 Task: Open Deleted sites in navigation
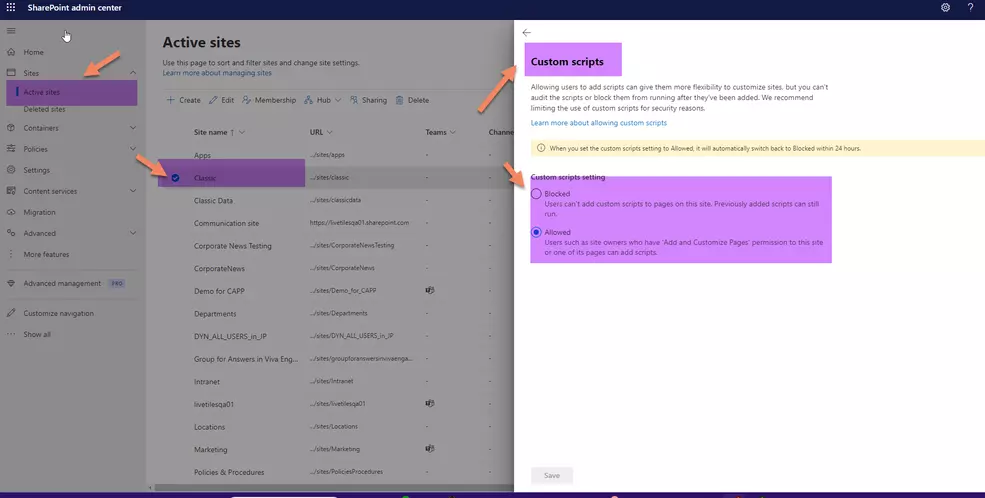pos(44,109)
